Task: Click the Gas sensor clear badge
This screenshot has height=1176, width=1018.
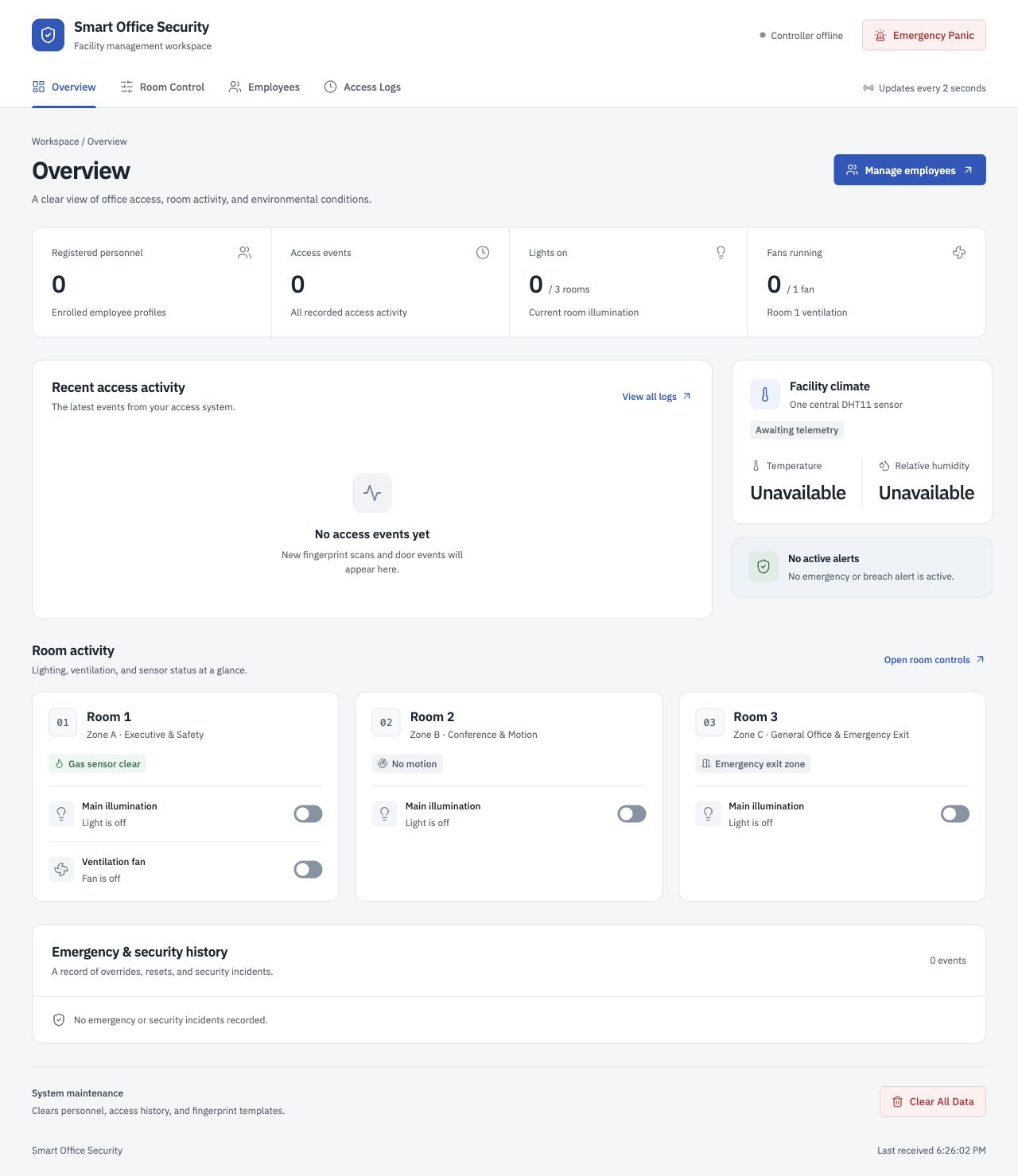Action: pyautogui.click(x=97, y=764)
